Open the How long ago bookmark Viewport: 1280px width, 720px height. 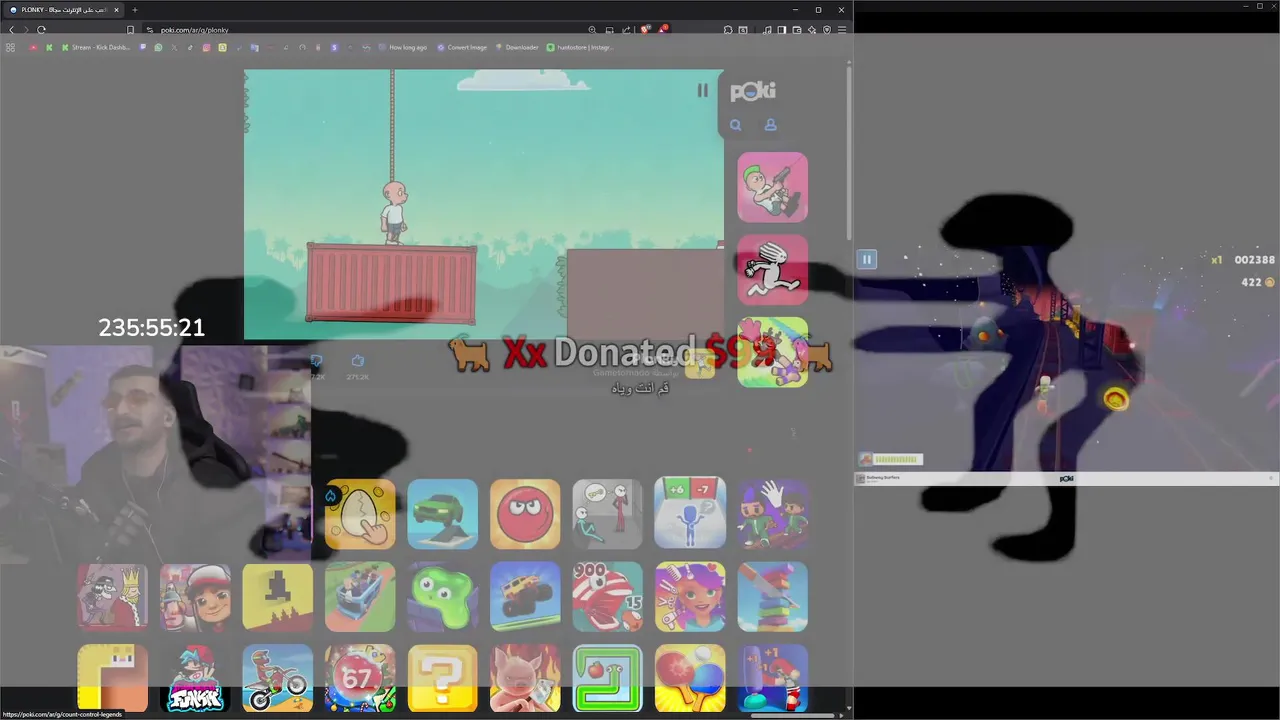tap(402, 47)
